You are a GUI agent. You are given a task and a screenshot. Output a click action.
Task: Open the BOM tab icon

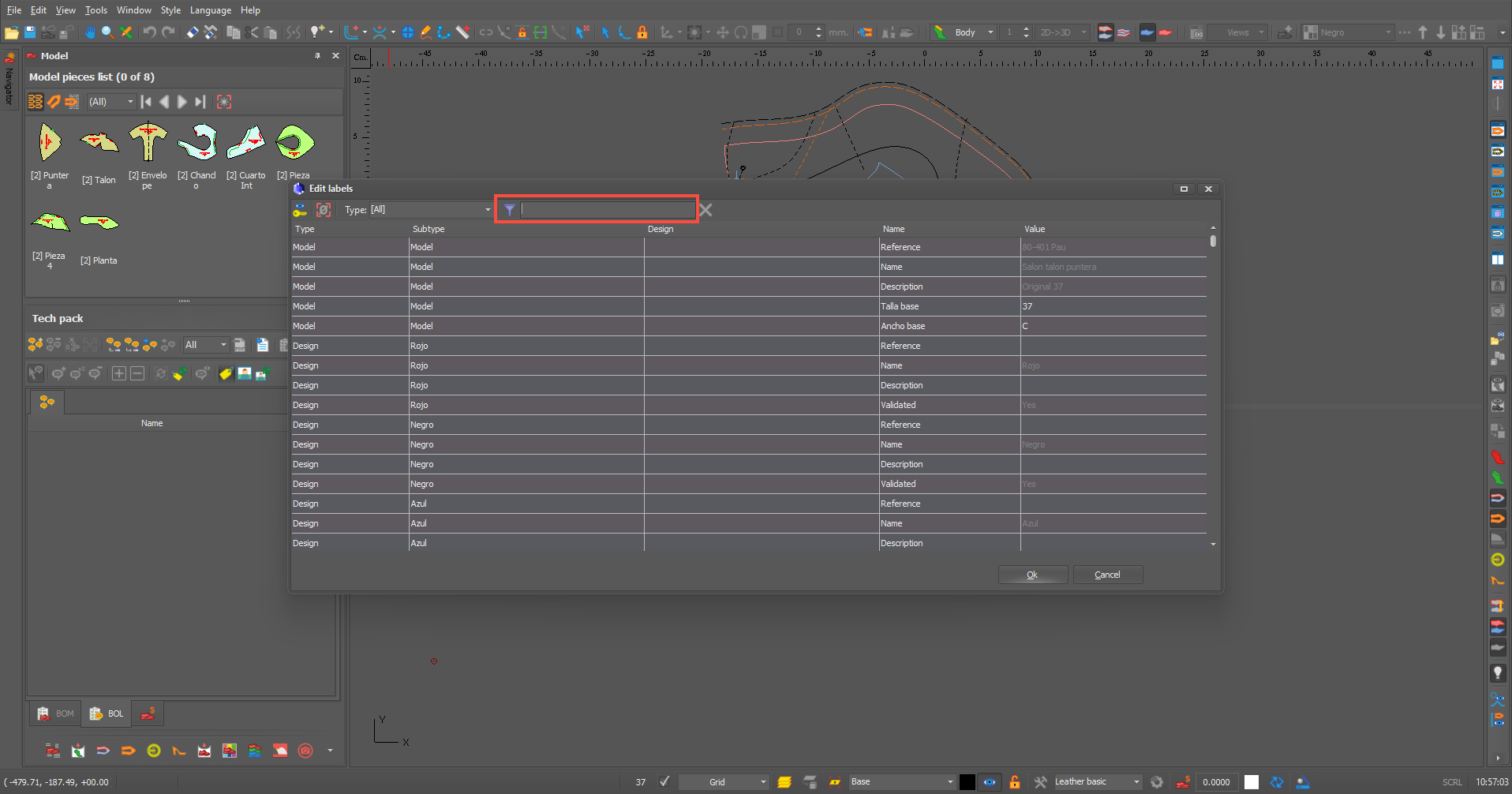[x=55, y=713]
